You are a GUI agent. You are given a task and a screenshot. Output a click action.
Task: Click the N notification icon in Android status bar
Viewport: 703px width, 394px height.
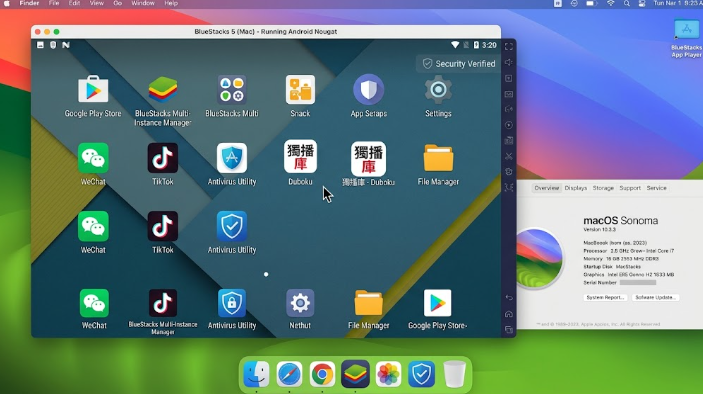click(66, 45)
